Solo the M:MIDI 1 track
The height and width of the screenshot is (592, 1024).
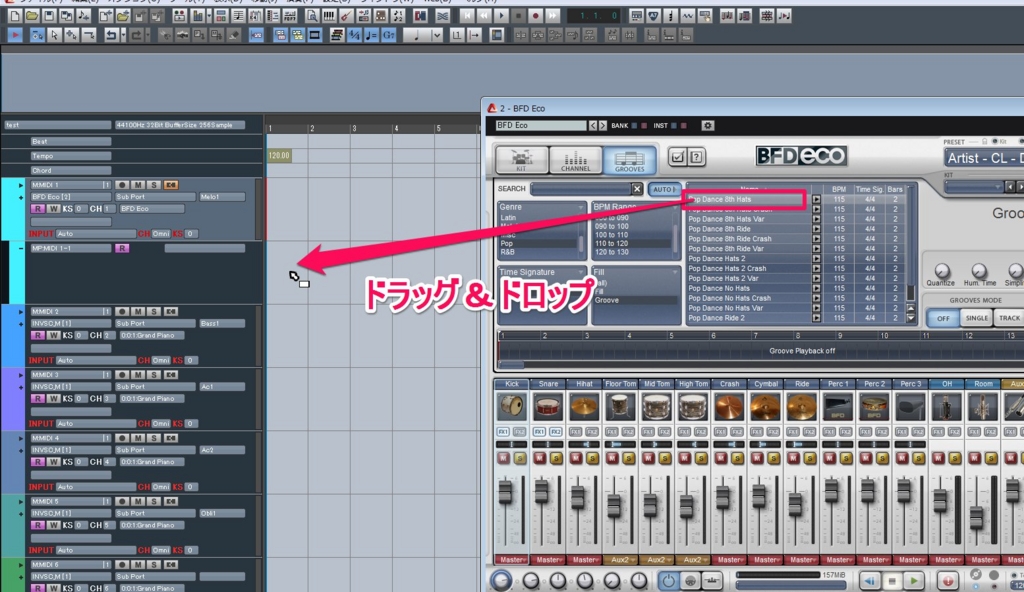[153, 185]
